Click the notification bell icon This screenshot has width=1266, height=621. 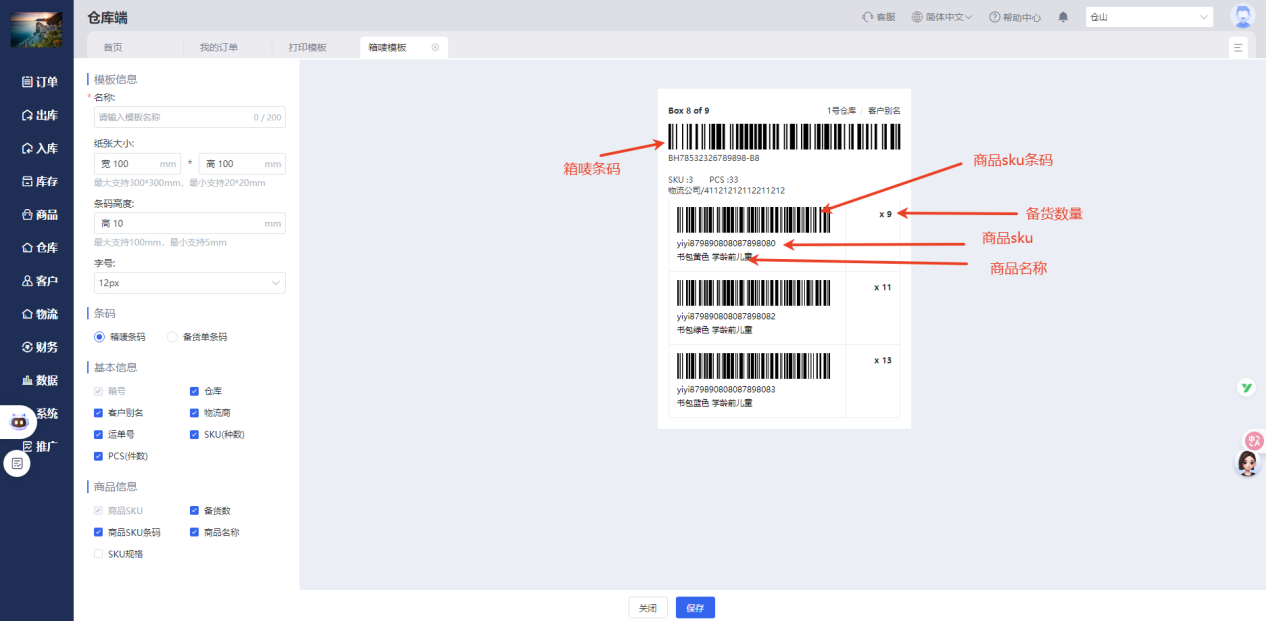click(1062, 17)
